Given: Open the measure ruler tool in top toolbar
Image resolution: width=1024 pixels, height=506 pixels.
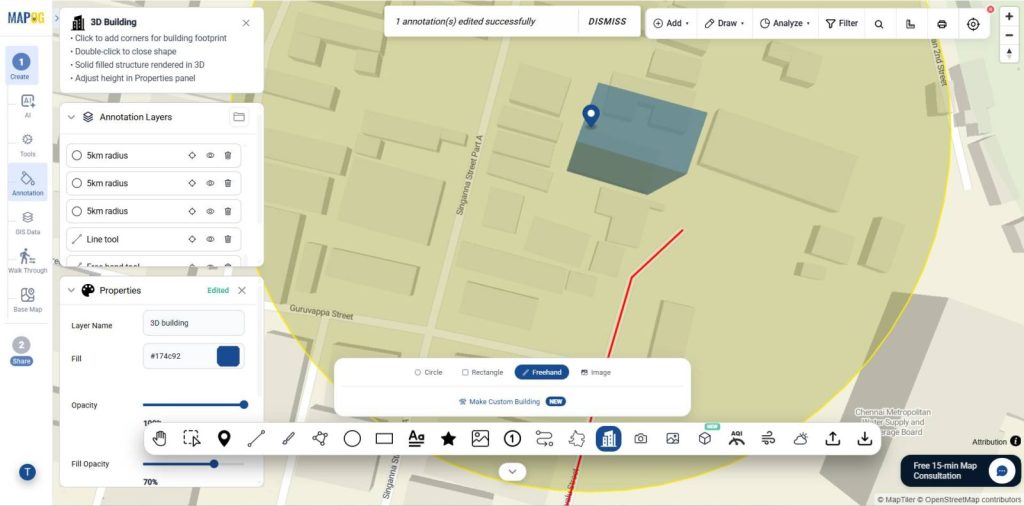Looking at the screenshot, I should click(910, 24).
